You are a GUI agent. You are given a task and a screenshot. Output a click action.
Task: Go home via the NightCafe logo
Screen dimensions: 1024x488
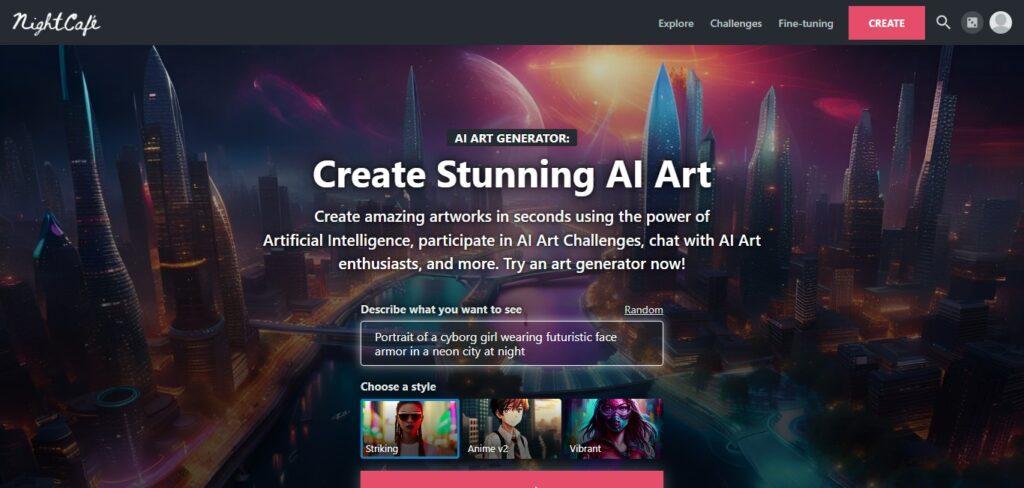pos(56,23)
